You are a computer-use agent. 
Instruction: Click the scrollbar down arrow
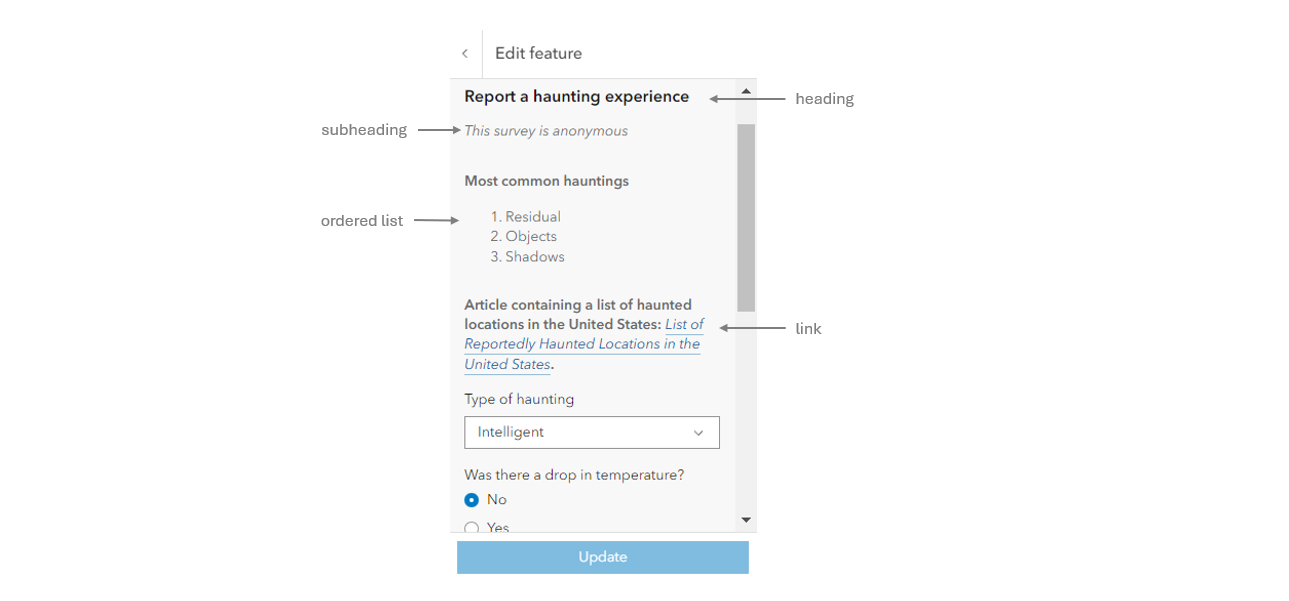(746, 520)
